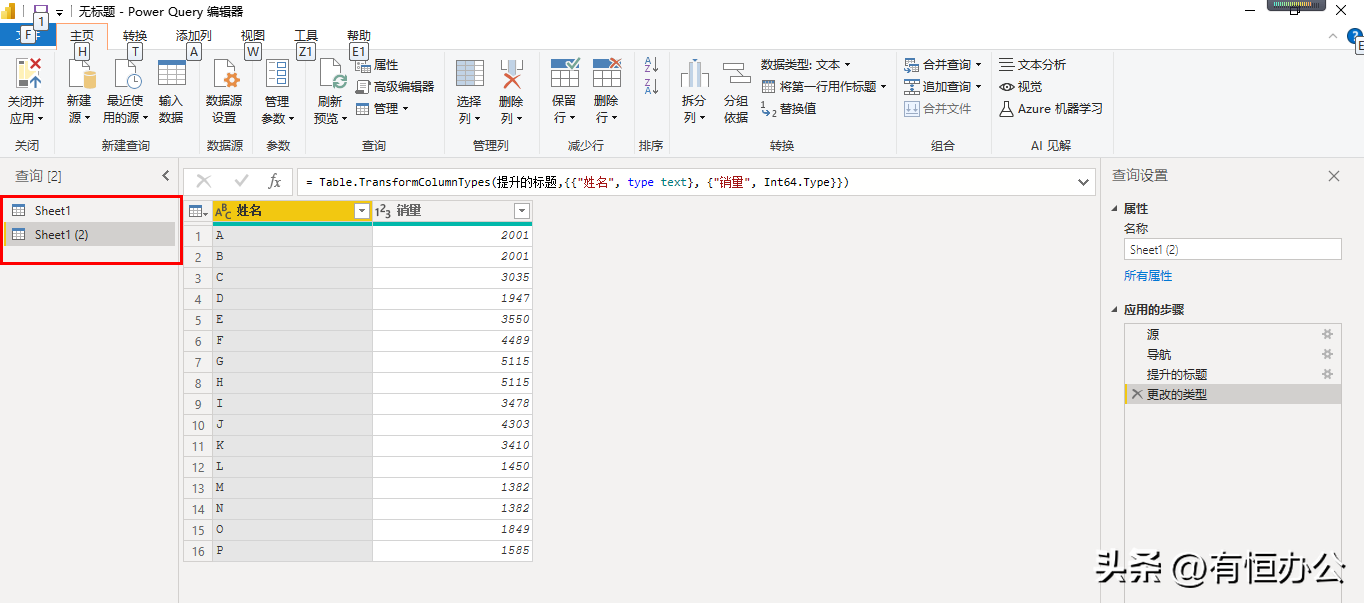
Task: Click cell with value 1585
Action: tap(452, 551)
